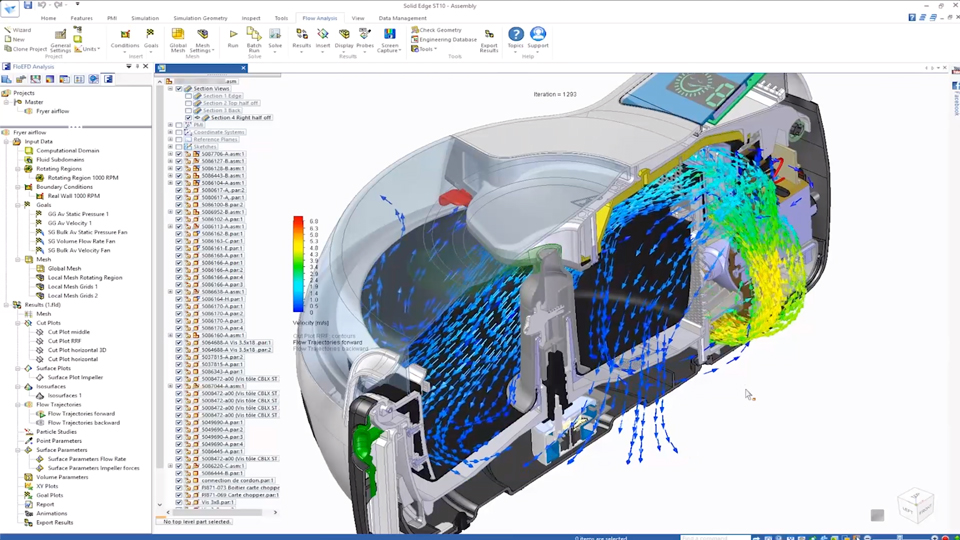Click the view orientation cube
Viewport: 960px width, 540px height.
916,506
